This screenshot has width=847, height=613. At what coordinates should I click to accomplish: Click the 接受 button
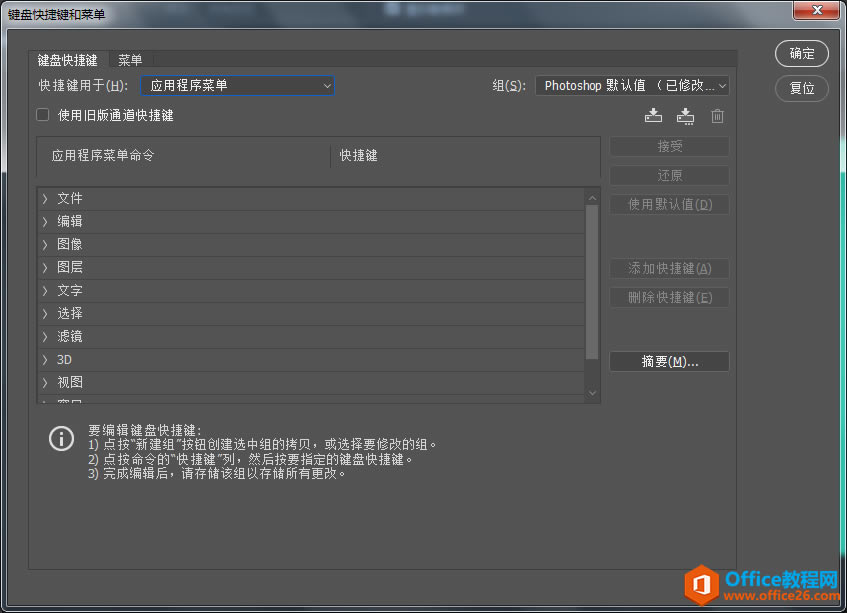pyautogui.click(x=669, y=146)
